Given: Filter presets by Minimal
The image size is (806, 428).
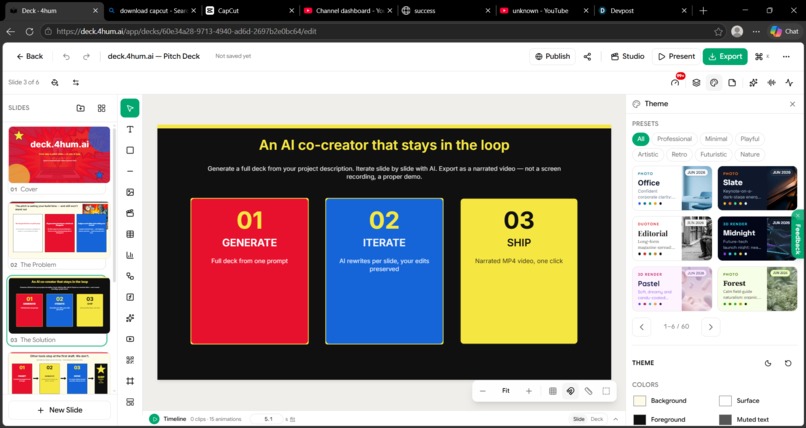Looking at the screenshot, I should coord(716,139).
